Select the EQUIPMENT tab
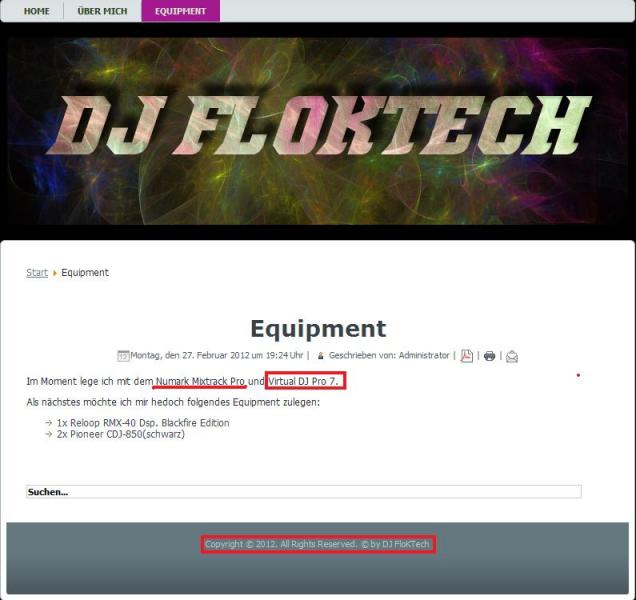636x600 pixels. (180, 11)
